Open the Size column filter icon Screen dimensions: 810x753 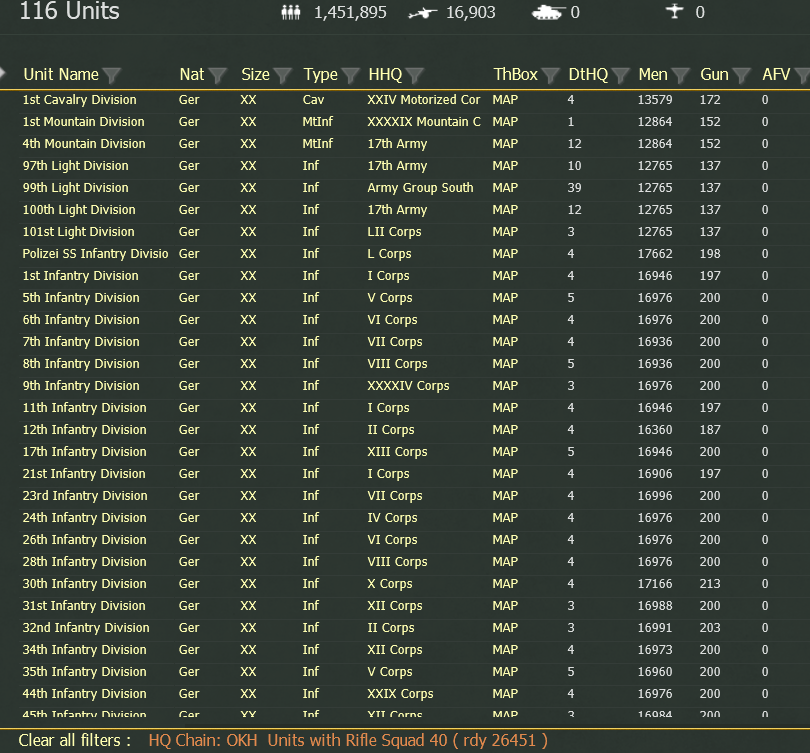[x=283, y=75]
